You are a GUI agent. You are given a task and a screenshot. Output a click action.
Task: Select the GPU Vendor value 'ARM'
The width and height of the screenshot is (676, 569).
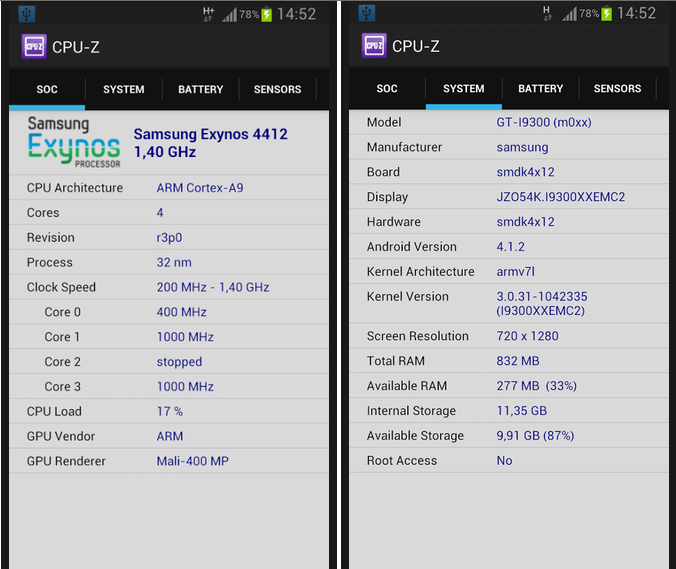[170, 436]
